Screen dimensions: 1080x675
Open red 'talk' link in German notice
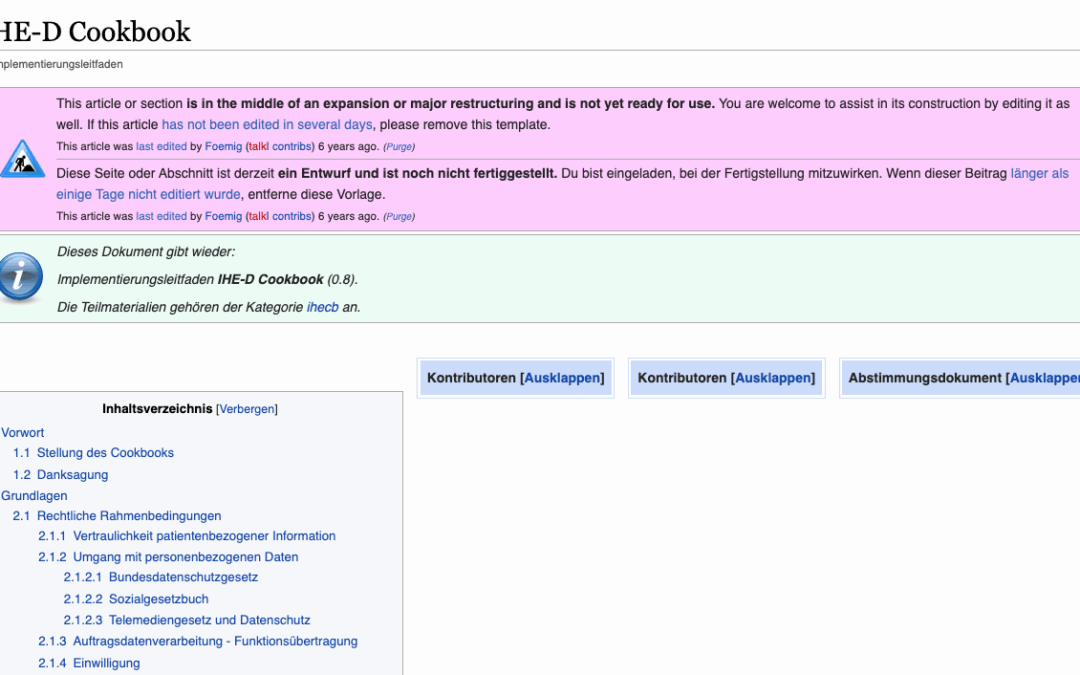point(258,216)
